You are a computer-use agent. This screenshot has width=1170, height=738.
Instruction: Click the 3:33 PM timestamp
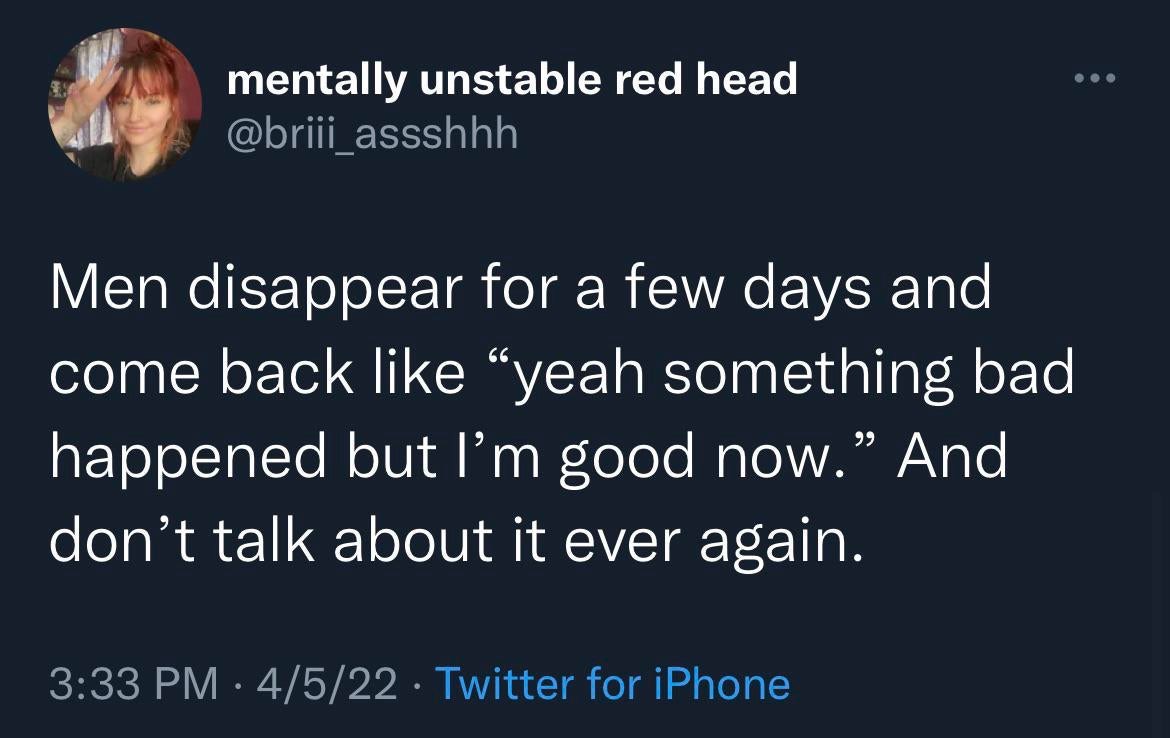coord(132,685)
